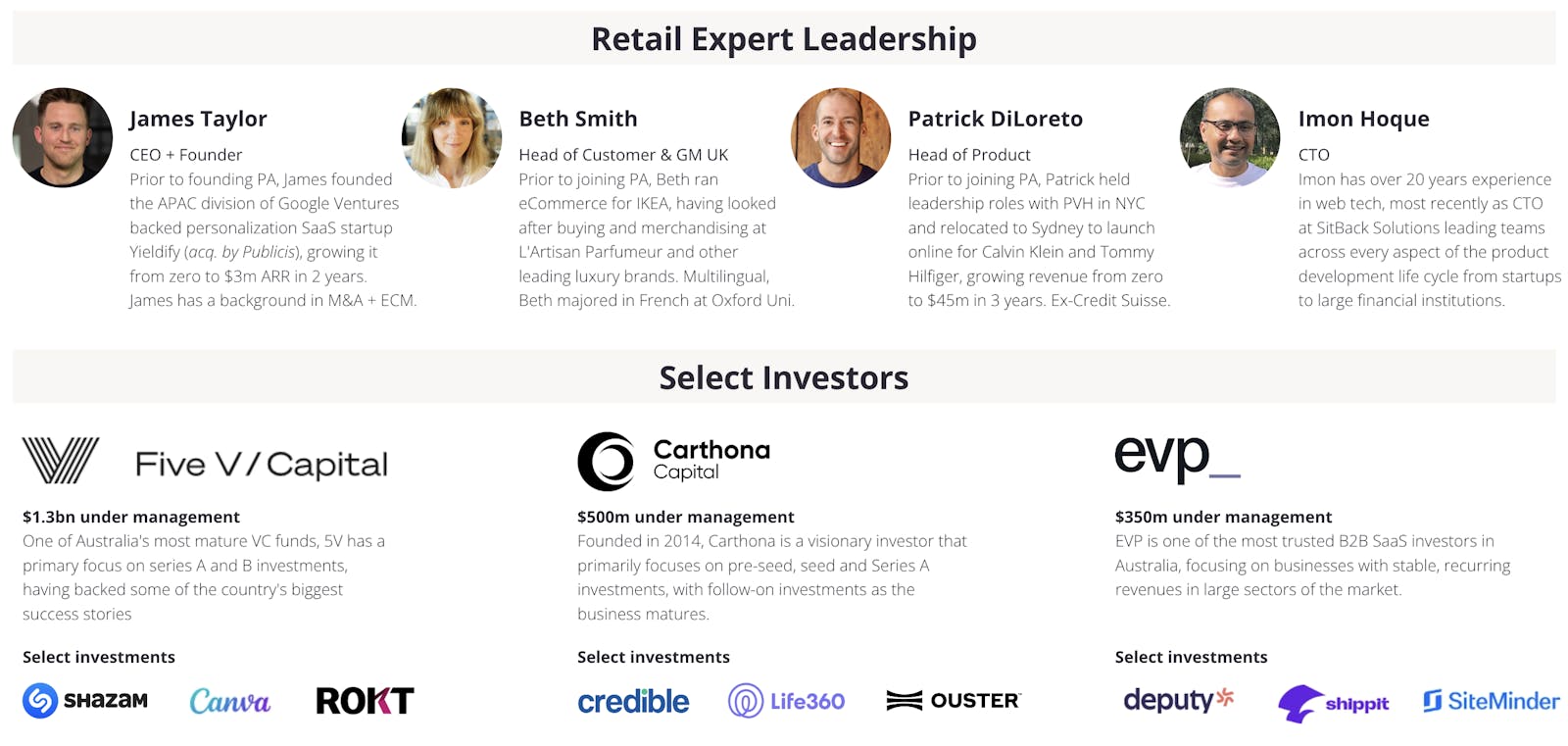Click the Select Investors heading
This screenshot has width=1568, height=746.
tap(784, 377)
